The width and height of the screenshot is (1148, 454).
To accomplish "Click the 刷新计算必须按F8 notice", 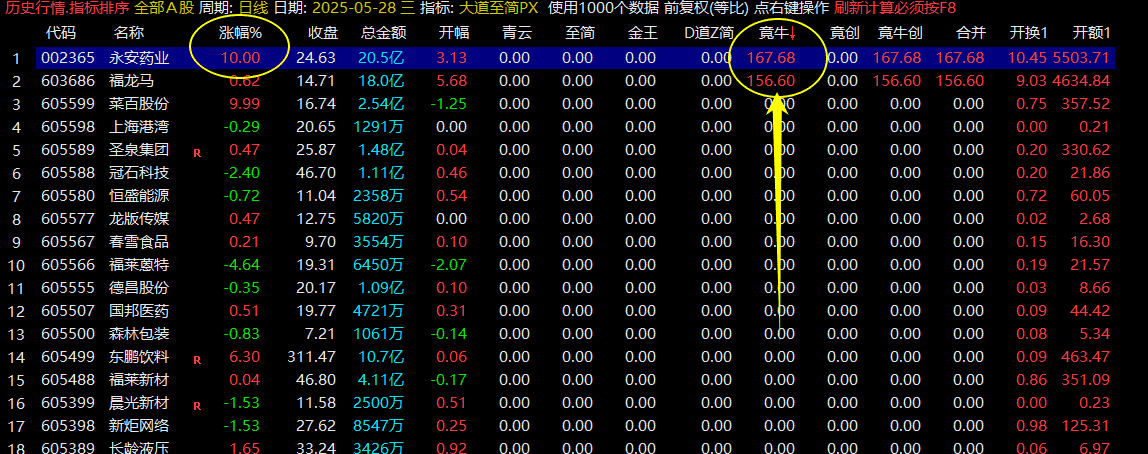I will click(x=895, y=8).
